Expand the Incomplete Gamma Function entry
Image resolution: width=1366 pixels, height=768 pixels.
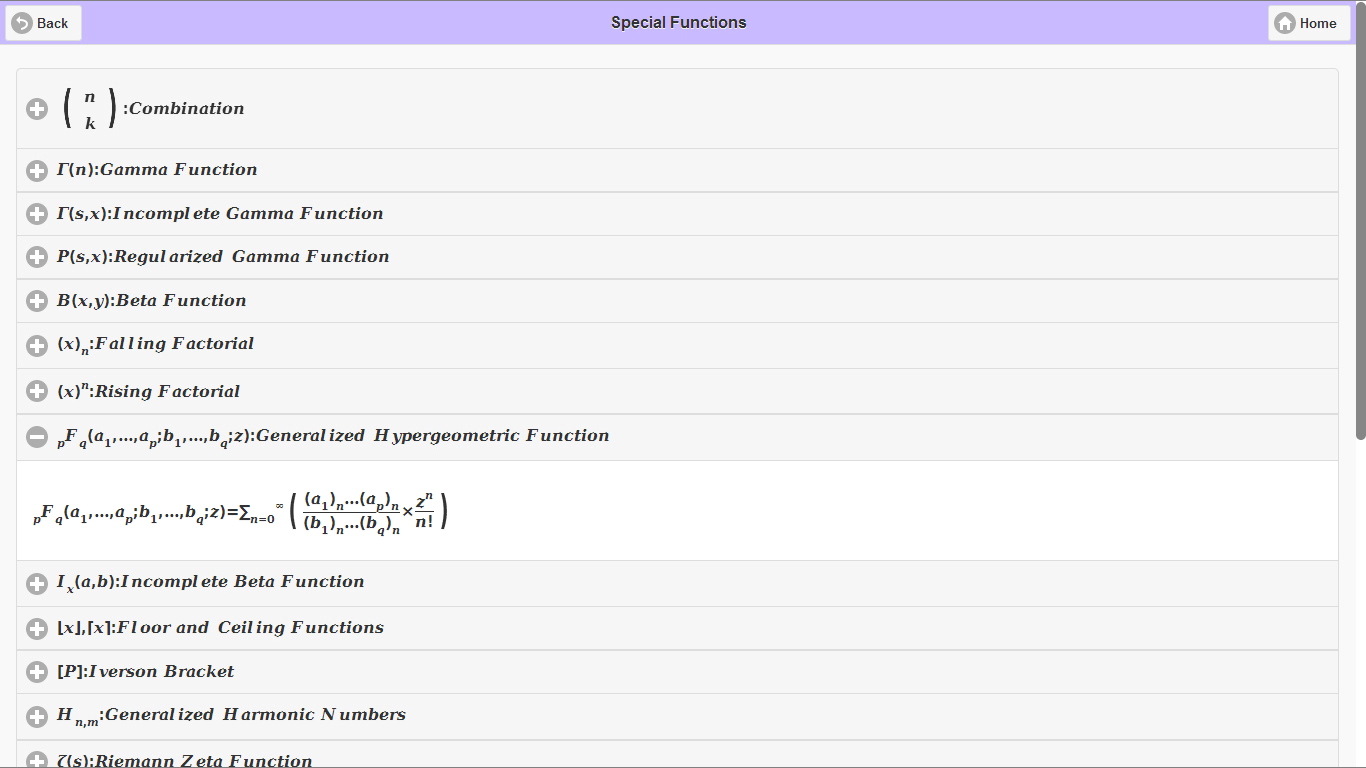pos(37,213)
